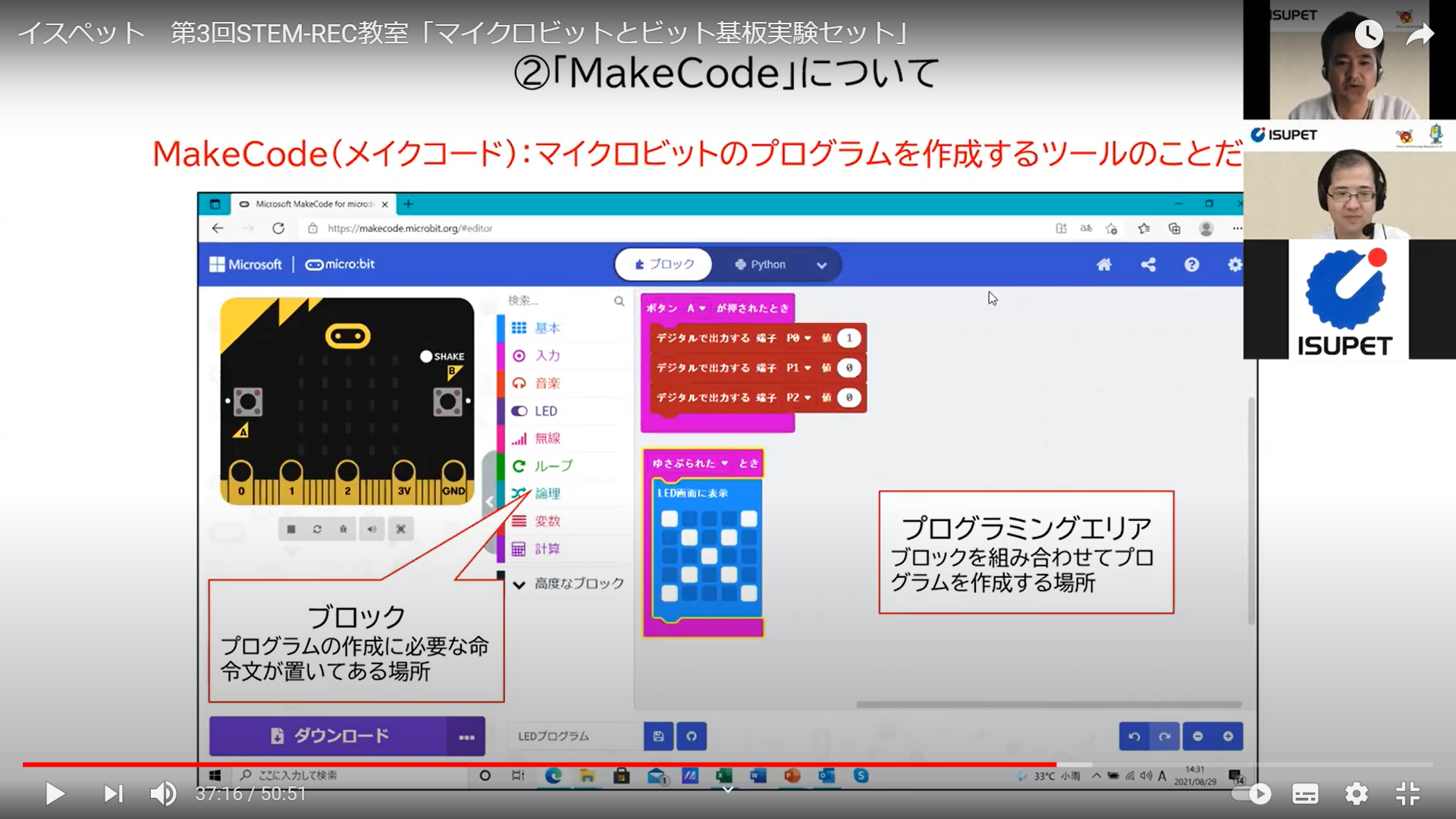Stop the micro:bit simulator
1456x819 pixels.
pyautogui.click(x=291, y=529)
